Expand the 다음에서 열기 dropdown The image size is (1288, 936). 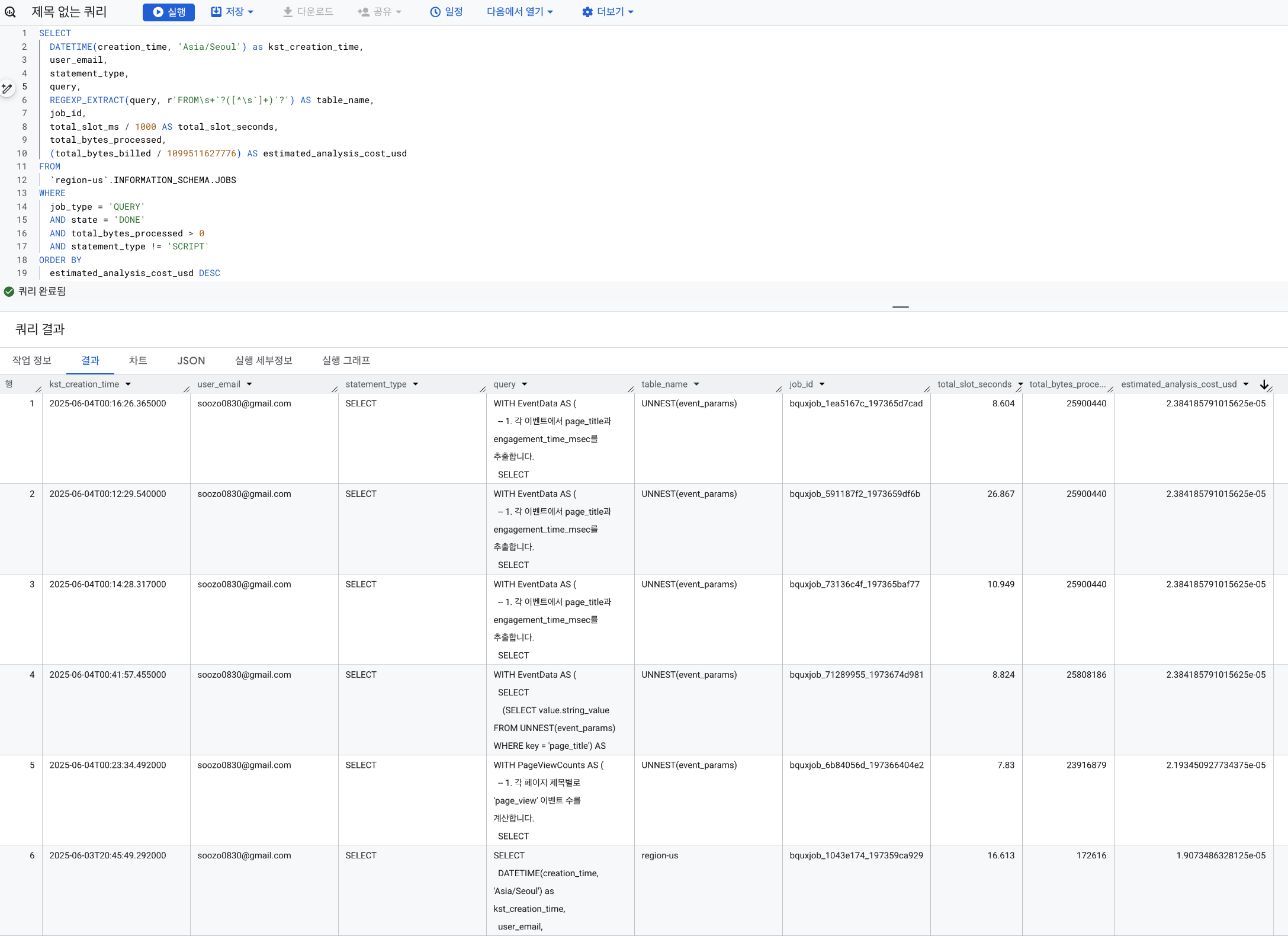(x=519, y=12)
